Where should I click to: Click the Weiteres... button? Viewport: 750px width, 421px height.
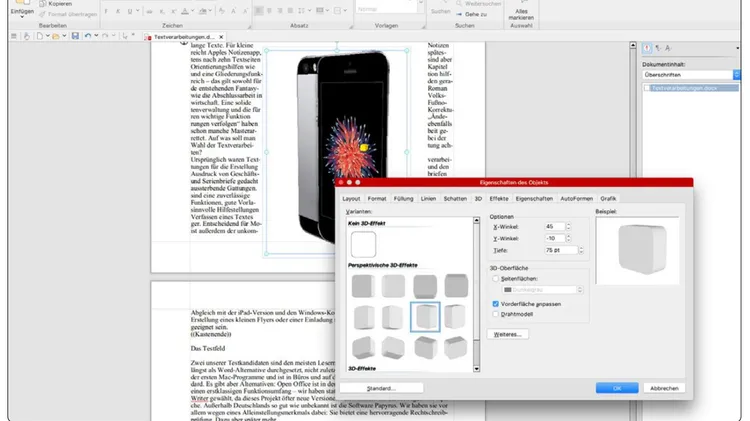pyautogui.click(x=507, y=334)
